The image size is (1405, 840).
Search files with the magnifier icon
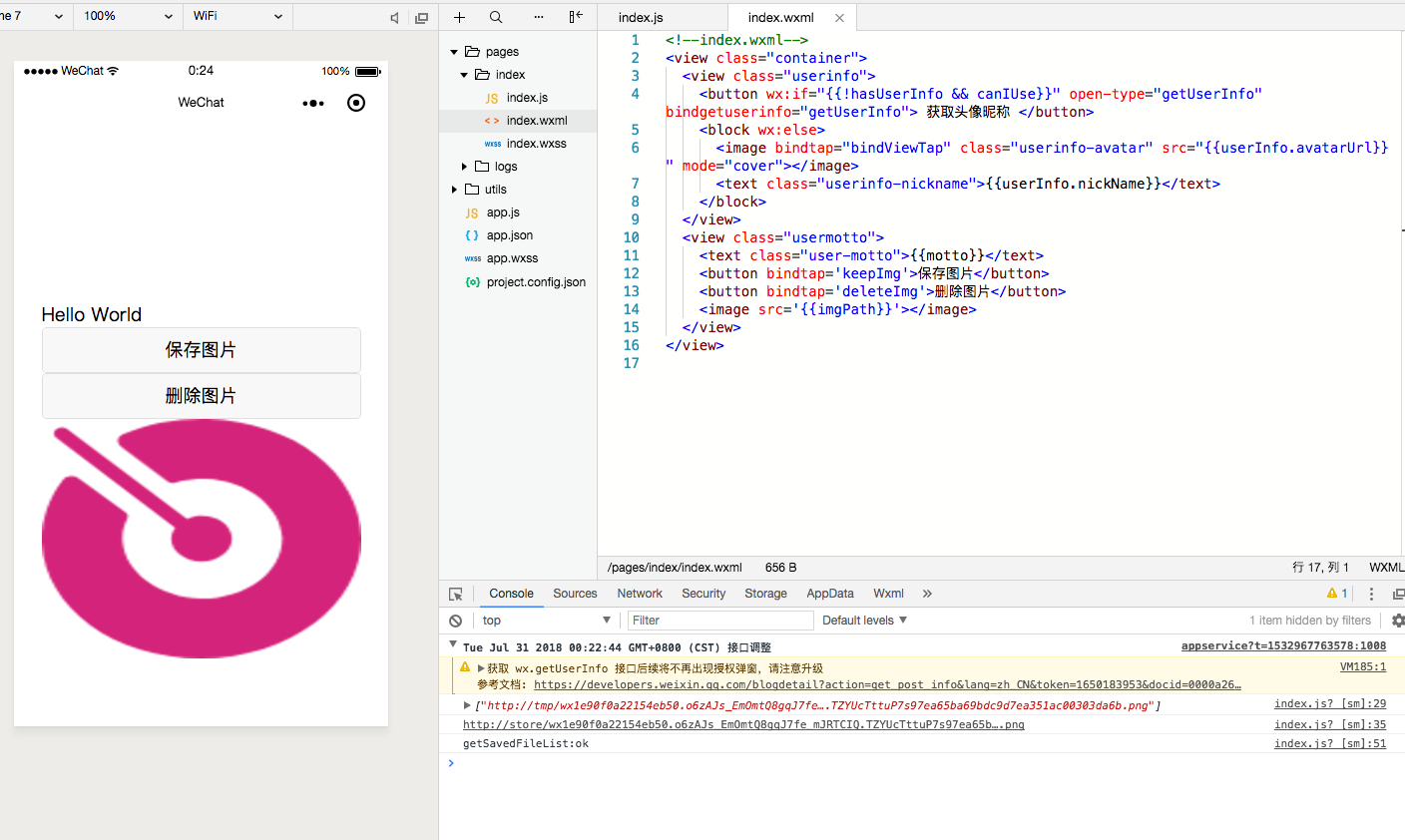pos(496,17)
